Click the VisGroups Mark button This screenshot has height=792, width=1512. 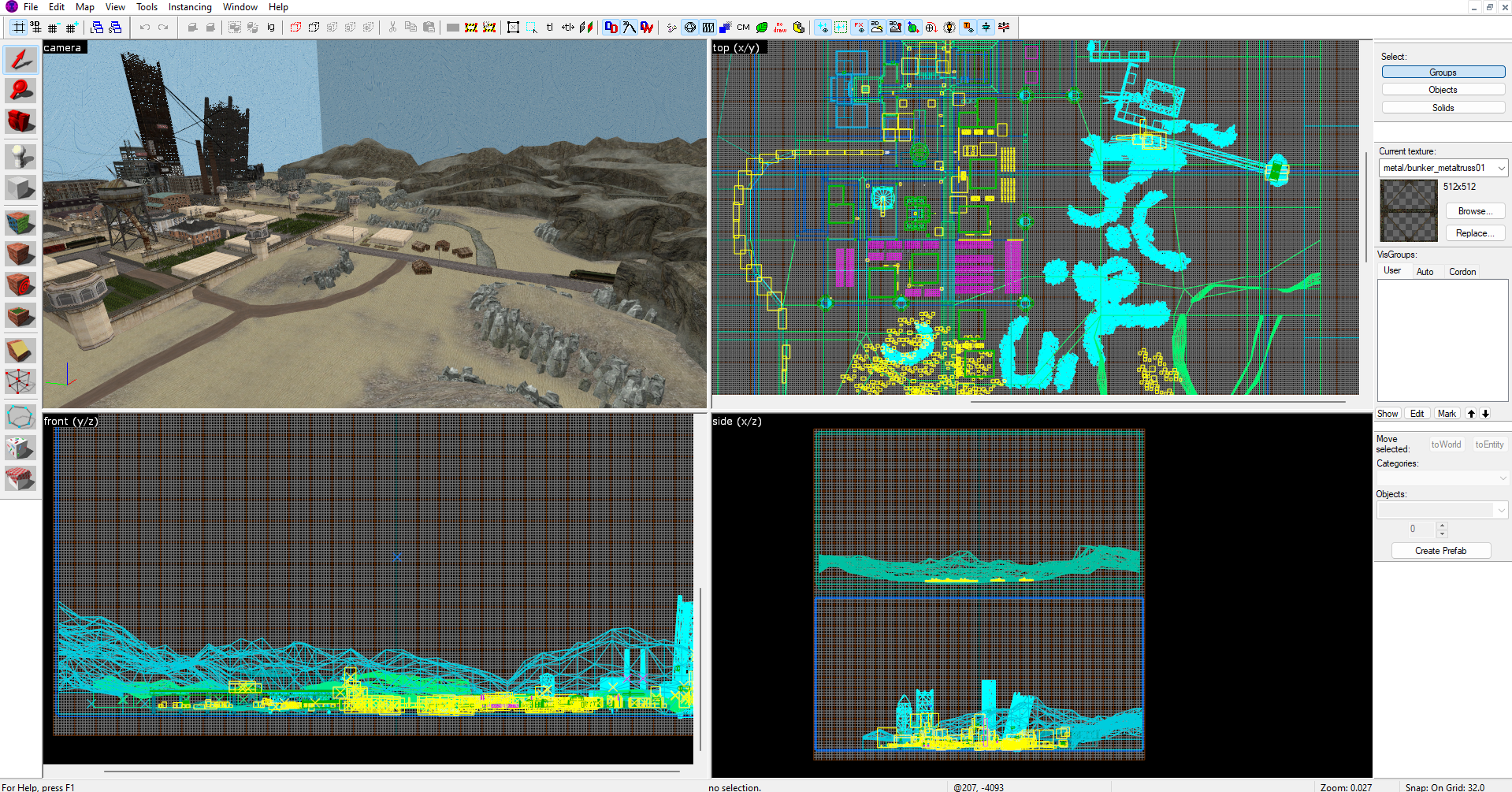[1447, 414]
